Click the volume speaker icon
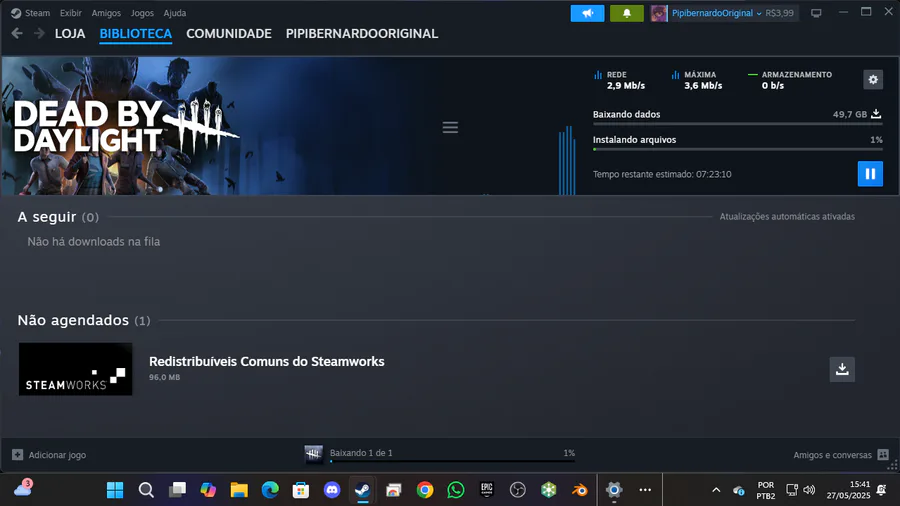 pos(809,490)
